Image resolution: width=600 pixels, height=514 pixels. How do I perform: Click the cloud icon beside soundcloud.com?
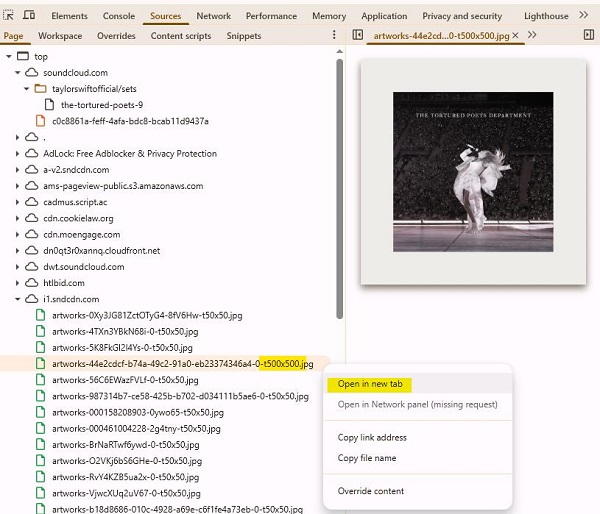tap(32, 72)
